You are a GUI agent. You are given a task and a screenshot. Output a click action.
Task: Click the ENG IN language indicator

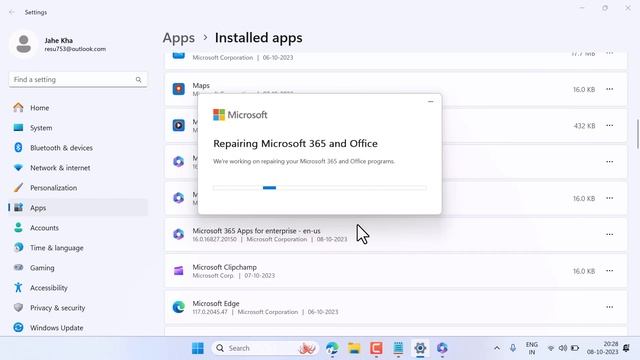point(532,348)
